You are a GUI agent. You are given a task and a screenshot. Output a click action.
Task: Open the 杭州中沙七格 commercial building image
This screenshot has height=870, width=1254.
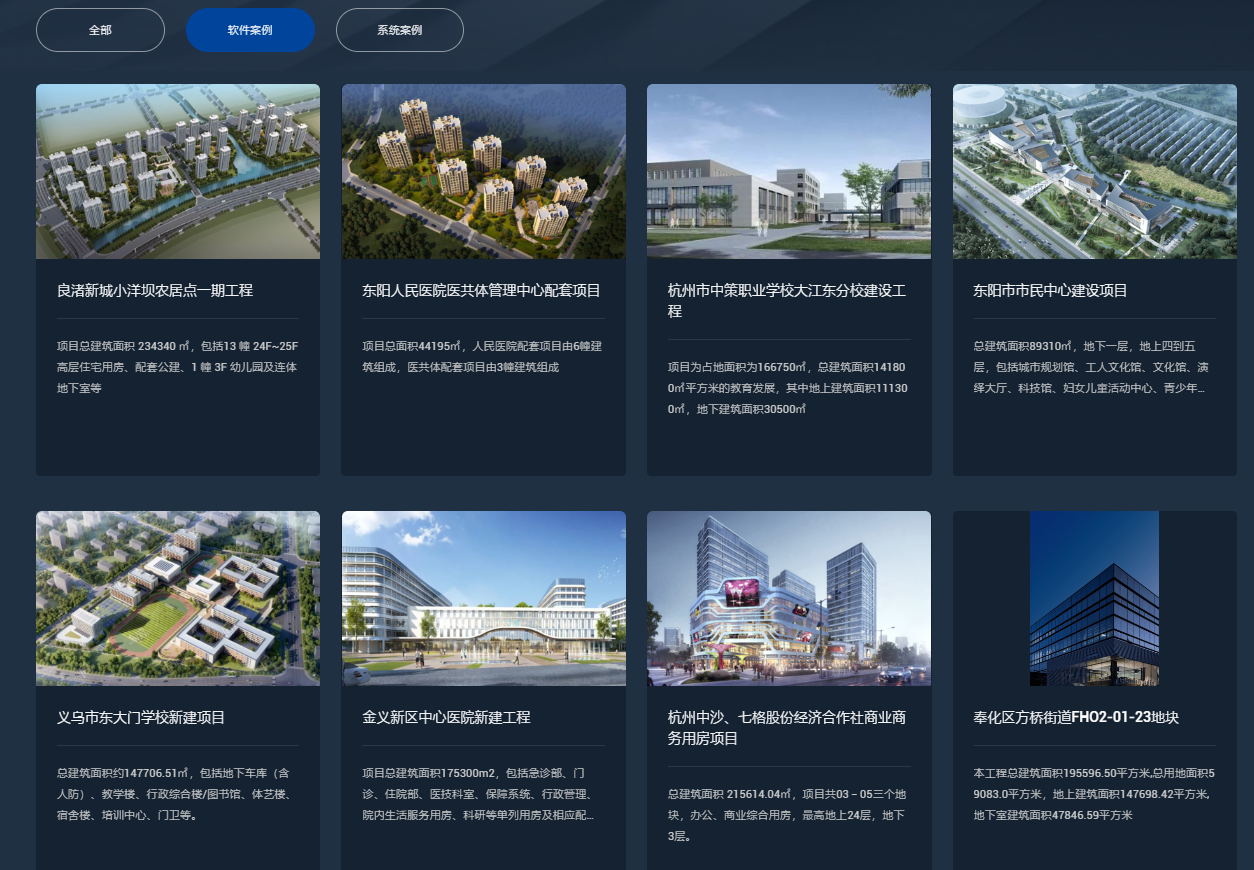[788, 598]
